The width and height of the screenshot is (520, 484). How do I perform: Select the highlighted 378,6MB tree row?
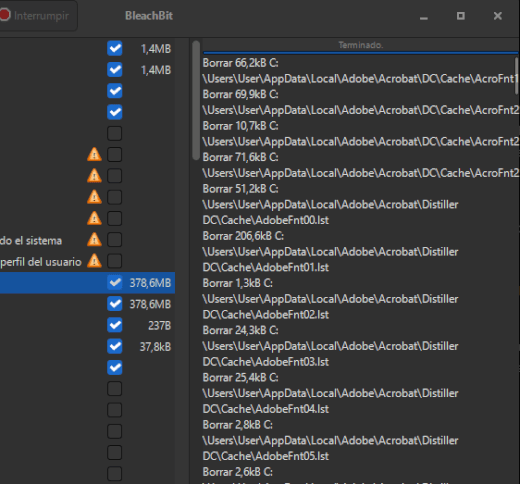point(87,283)
